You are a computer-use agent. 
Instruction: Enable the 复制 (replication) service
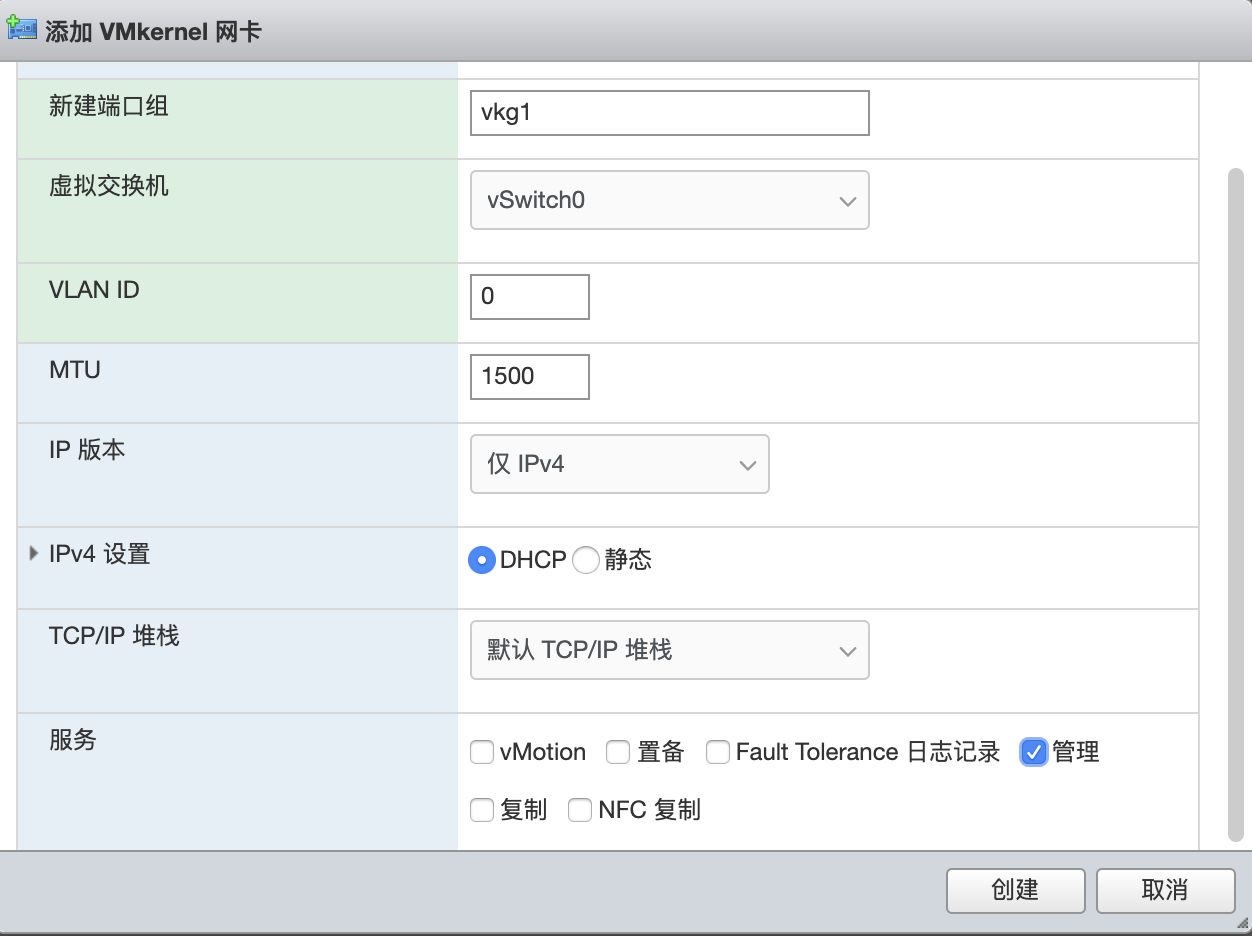click(482, 810)
